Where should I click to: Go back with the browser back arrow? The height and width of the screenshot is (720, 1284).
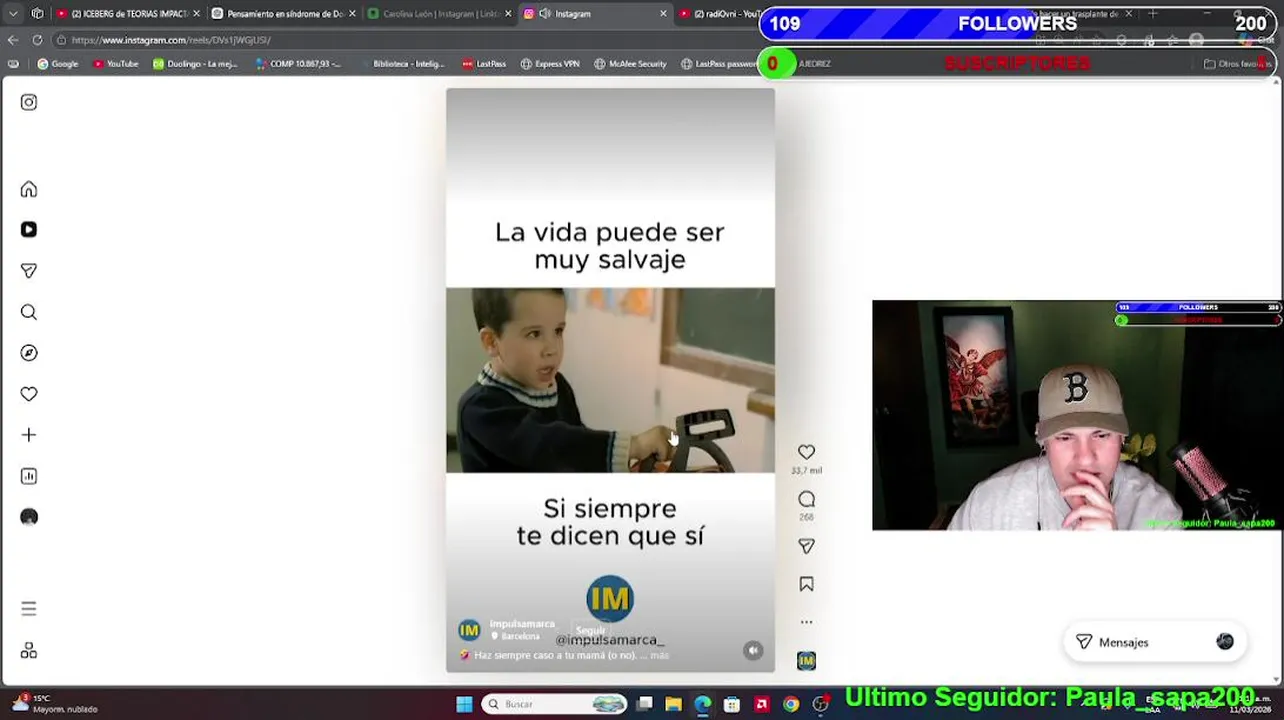tap(13, 40)
